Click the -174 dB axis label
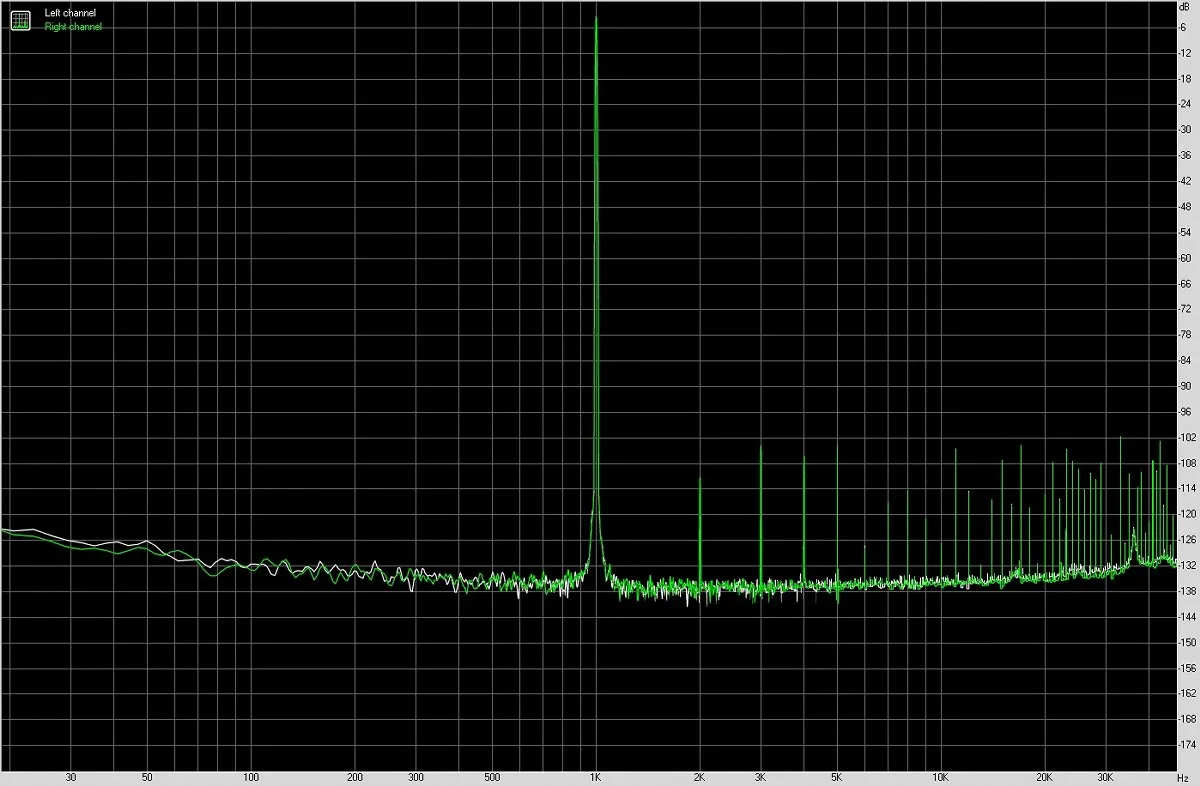Image resolution: width=1200 pixels, height=786 pixels. (x=1185, y=745)
